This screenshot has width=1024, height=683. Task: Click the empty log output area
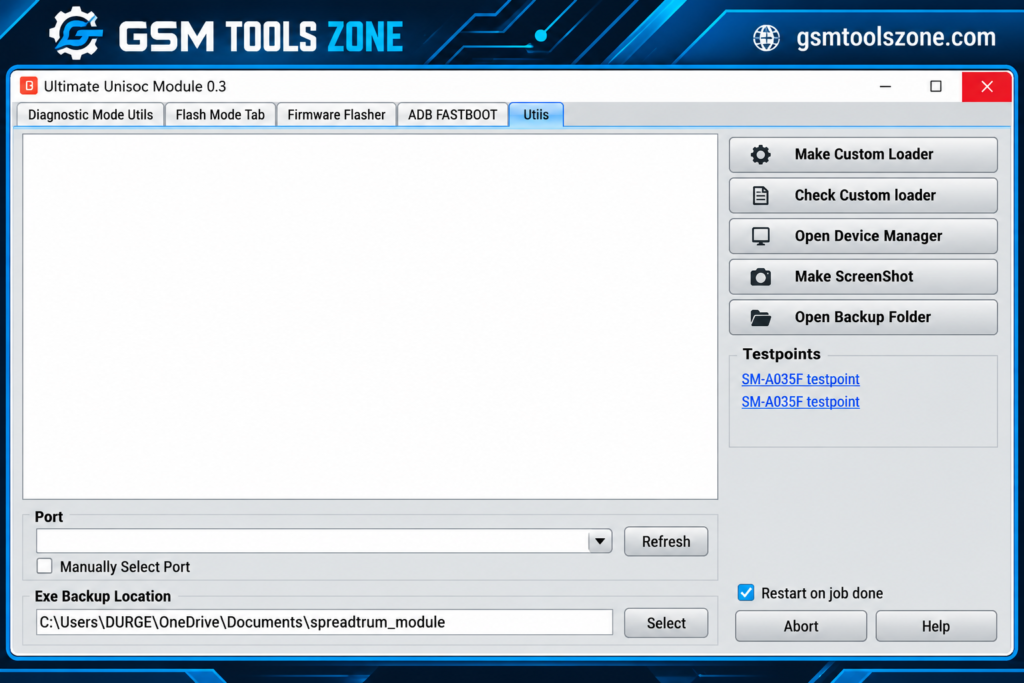point(370,317)
